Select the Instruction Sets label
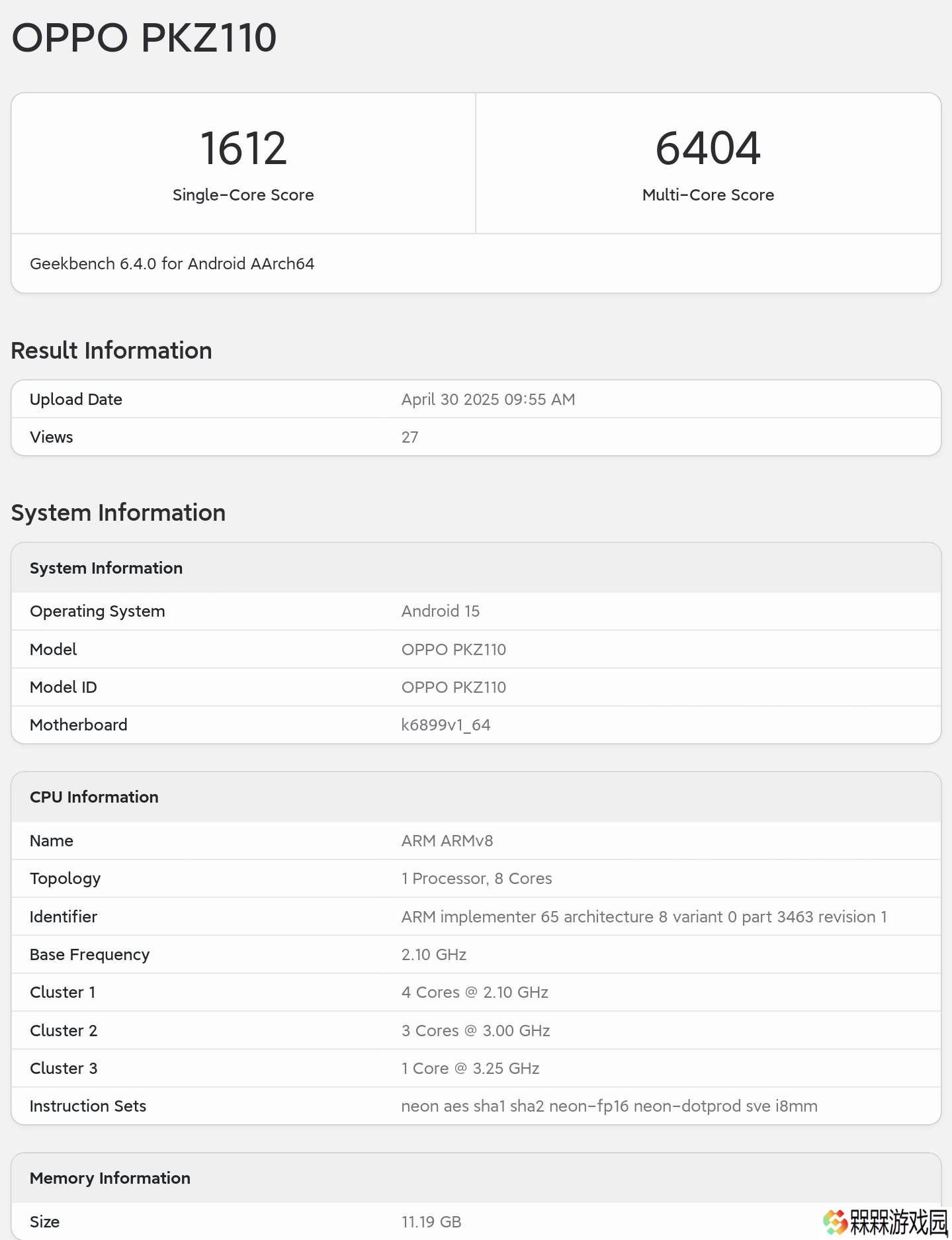The image size is (952, 1240). point(88,1106)
